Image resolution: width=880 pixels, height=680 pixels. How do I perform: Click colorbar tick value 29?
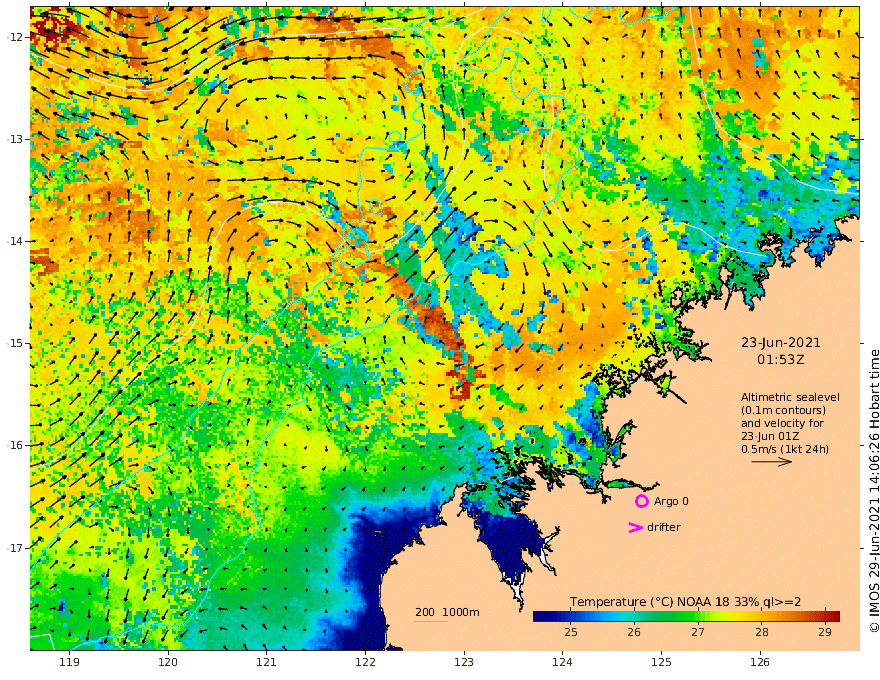pos(824,632)
